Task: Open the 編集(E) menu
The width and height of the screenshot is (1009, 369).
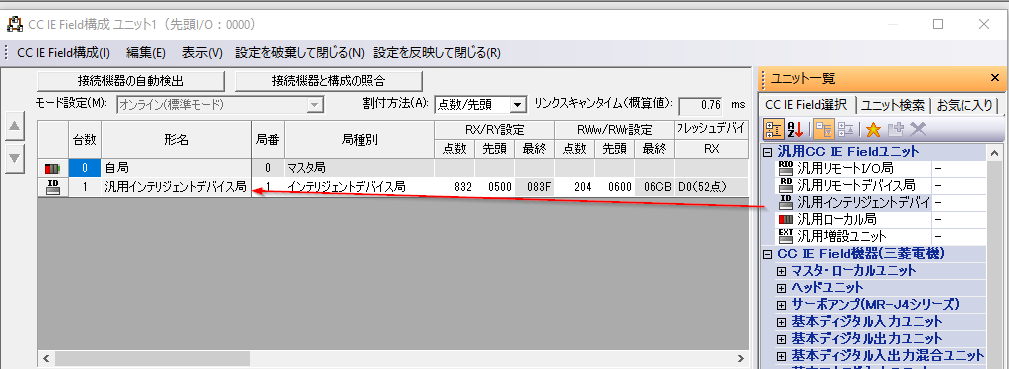Action: coord(146,53)
